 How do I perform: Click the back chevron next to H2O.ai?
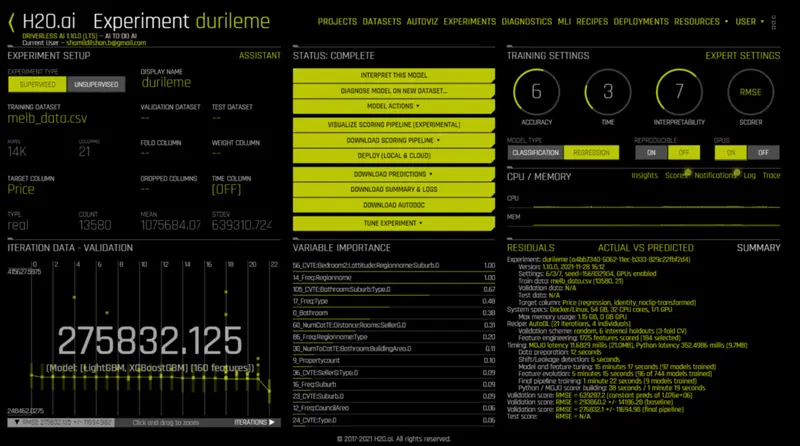tap(11, 22)
